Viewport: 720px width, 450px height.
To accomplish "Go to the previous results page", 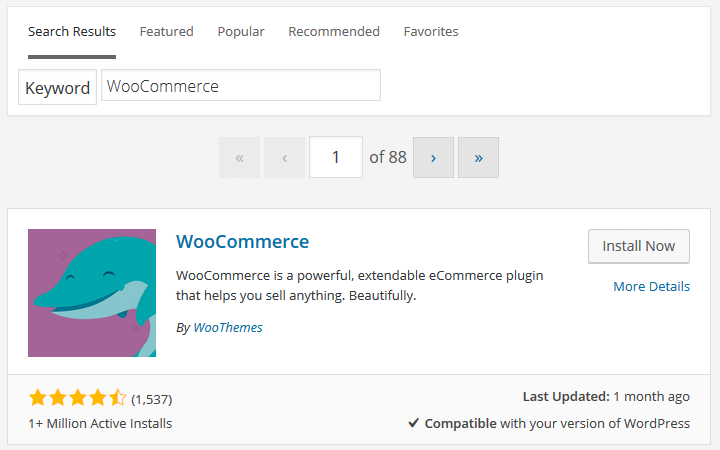I will (284, 158).
